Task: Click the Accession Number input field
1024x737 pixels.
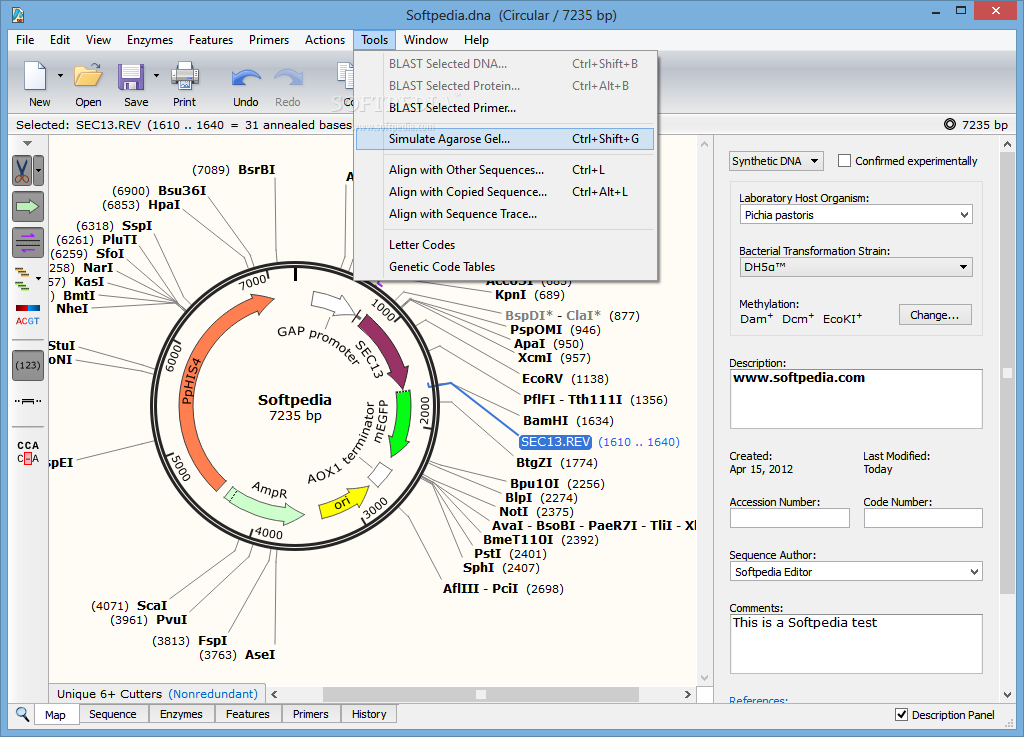Action: click(x=790, y=518)
